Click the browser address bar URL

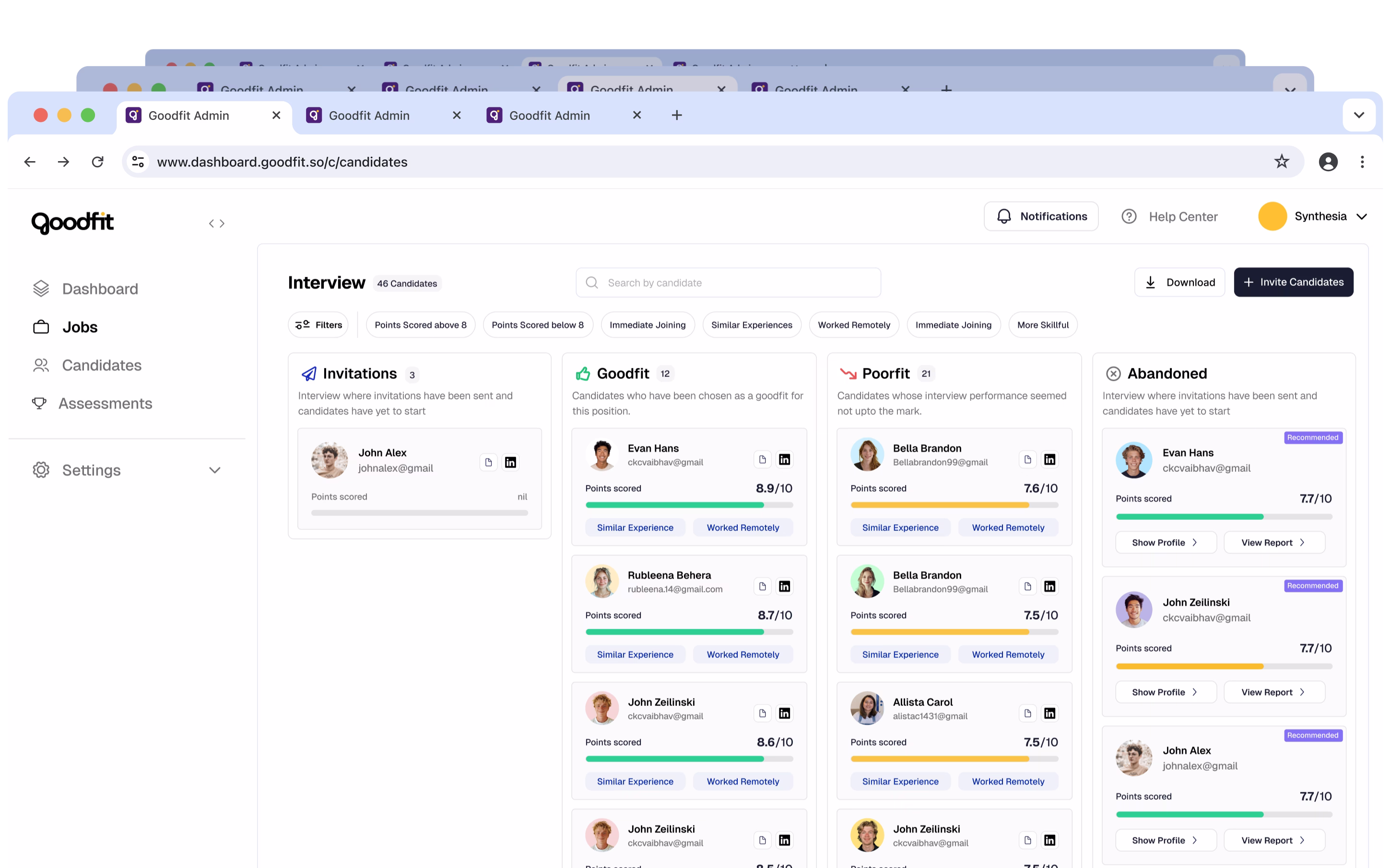pos(283,162)
